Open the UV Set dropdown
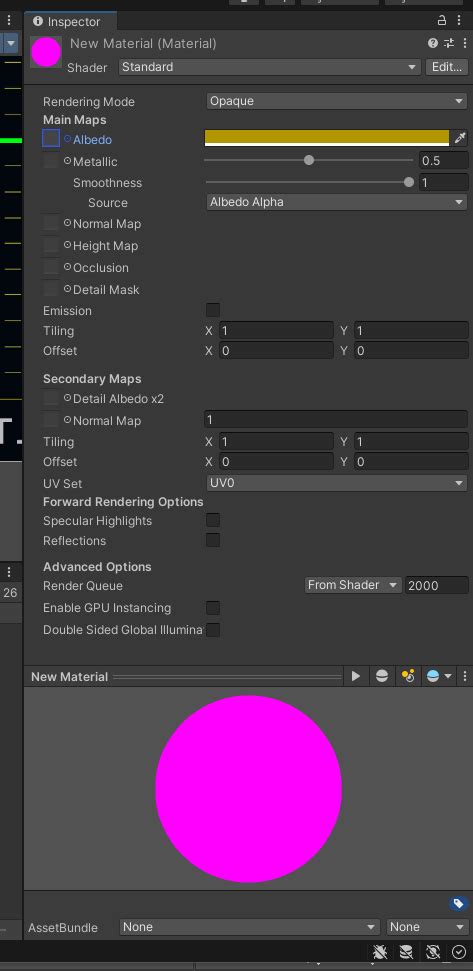The width and height of the screenshot is (473, 971). coord(336,483)
